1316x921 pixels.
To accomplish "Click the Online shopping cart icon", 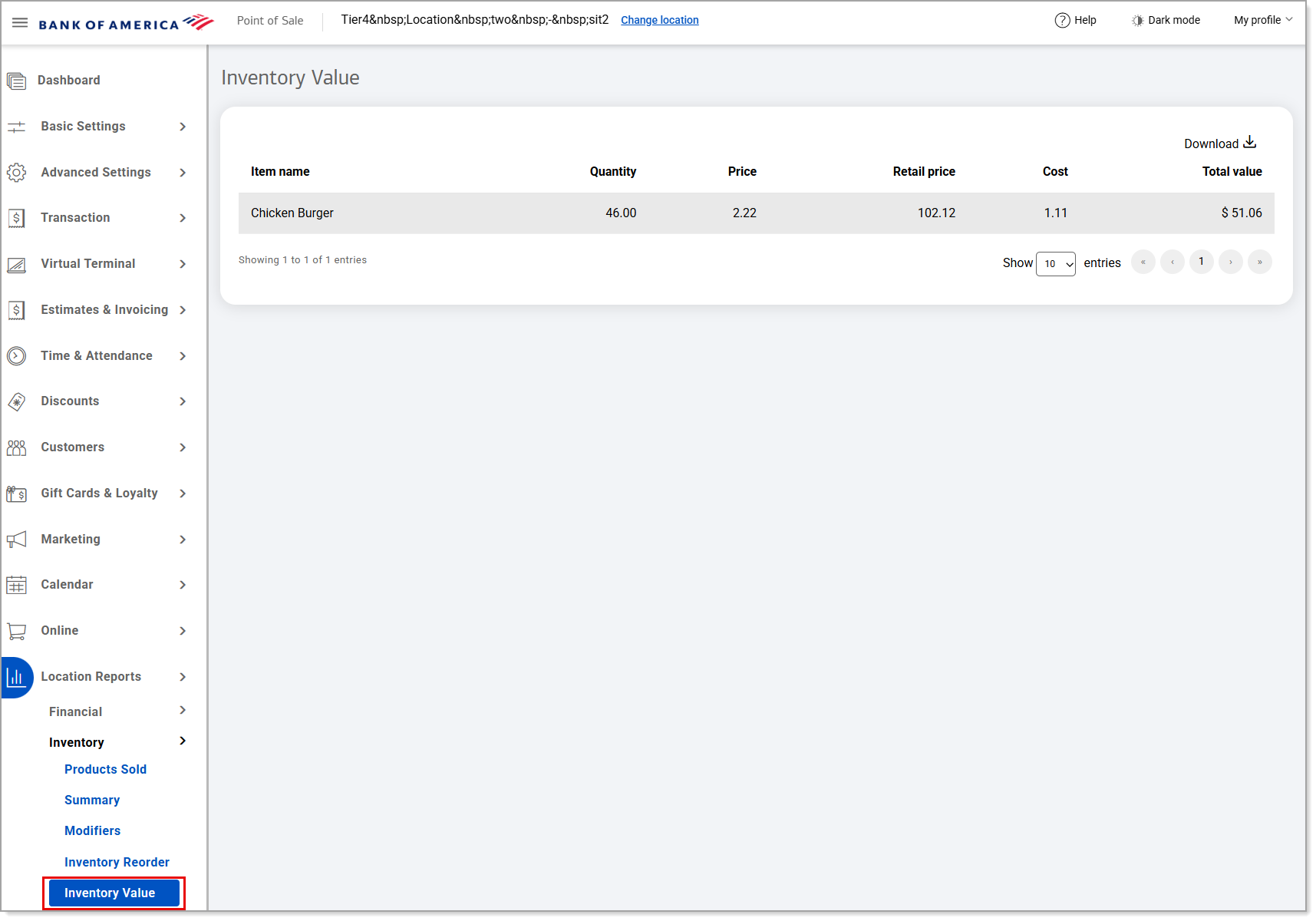I will 16,631.
